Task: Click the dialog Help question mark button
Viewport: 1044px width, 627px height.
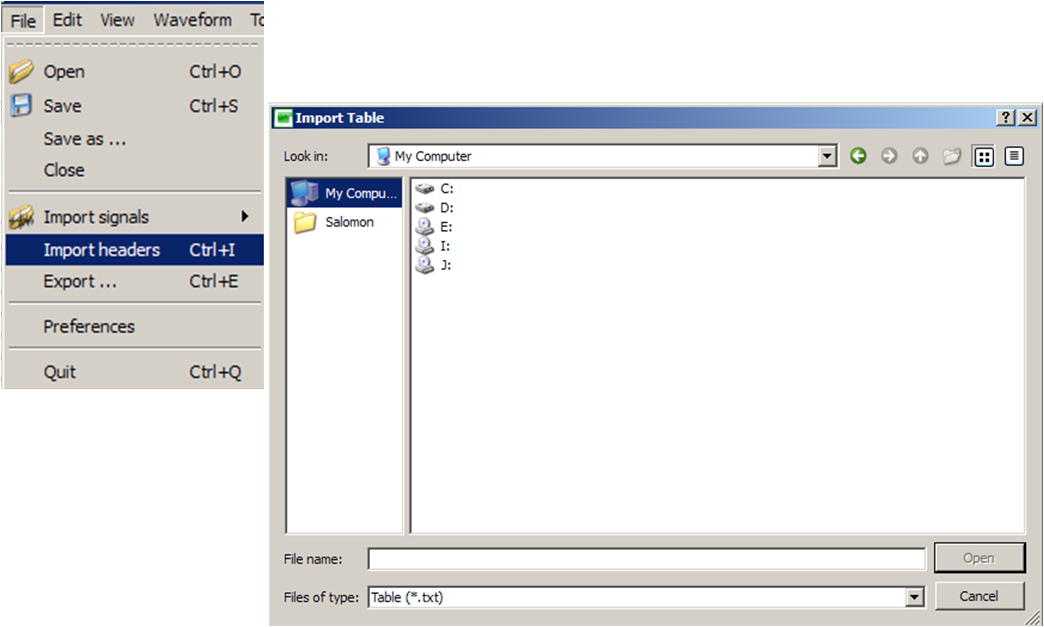Action: click(1006, 118)
